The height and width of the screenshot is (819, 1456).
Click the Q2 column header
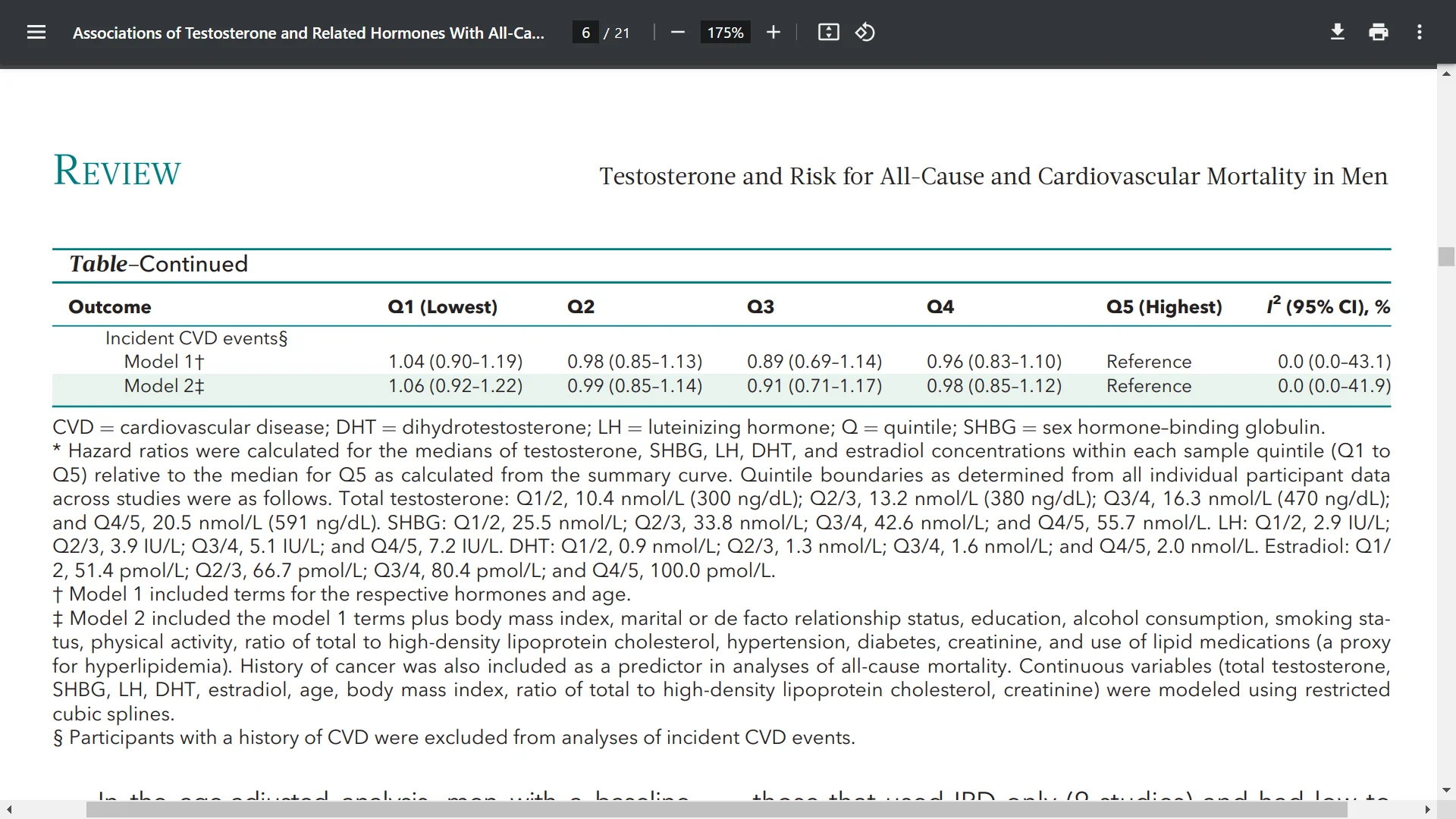pos(581,307)
